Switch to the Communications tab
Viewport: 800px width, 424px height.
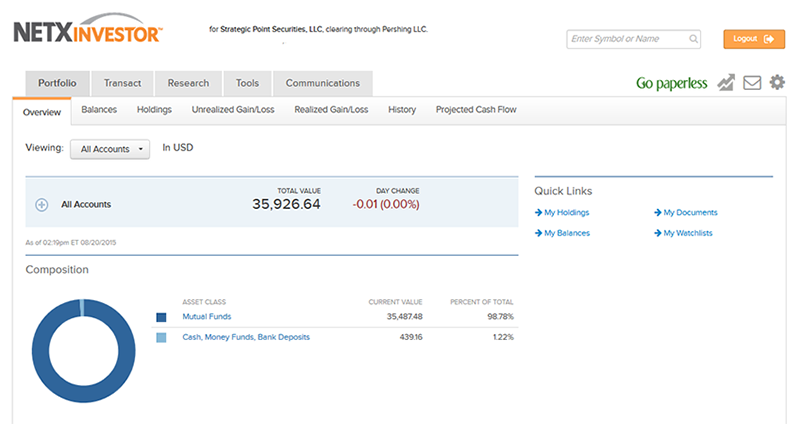coord(322,83)
